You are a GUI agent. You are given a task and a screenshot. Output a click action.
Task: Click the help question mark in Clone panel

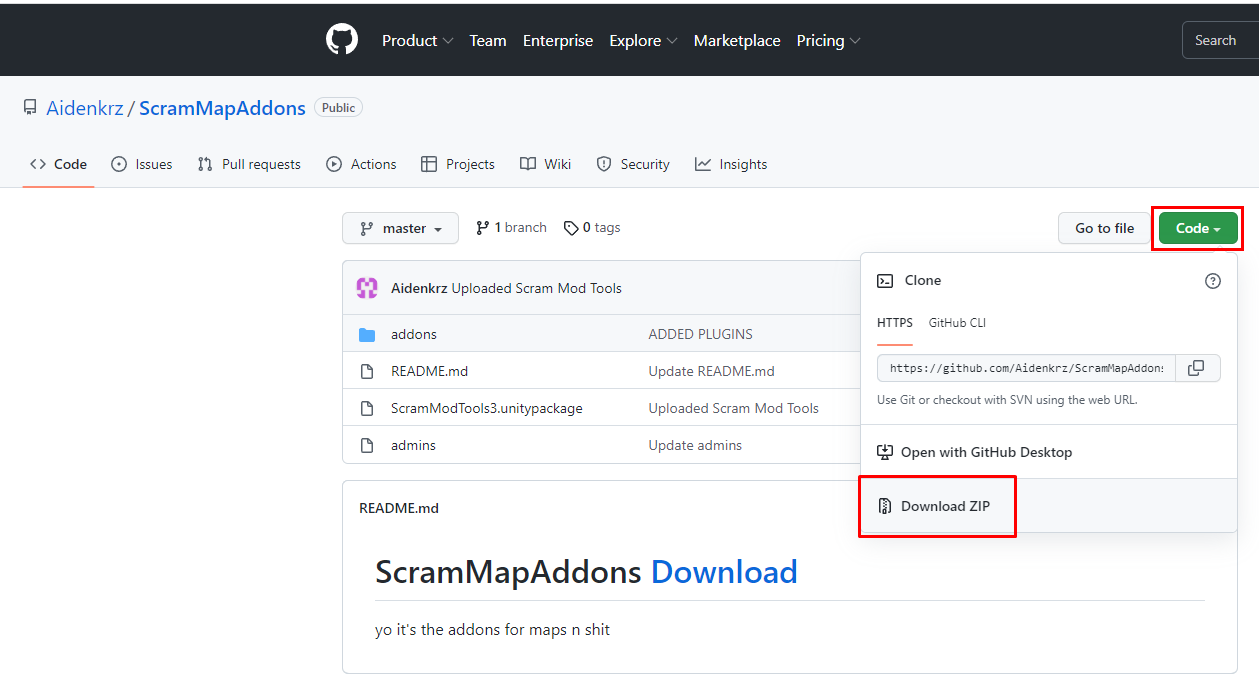(x=1213, y=281)
